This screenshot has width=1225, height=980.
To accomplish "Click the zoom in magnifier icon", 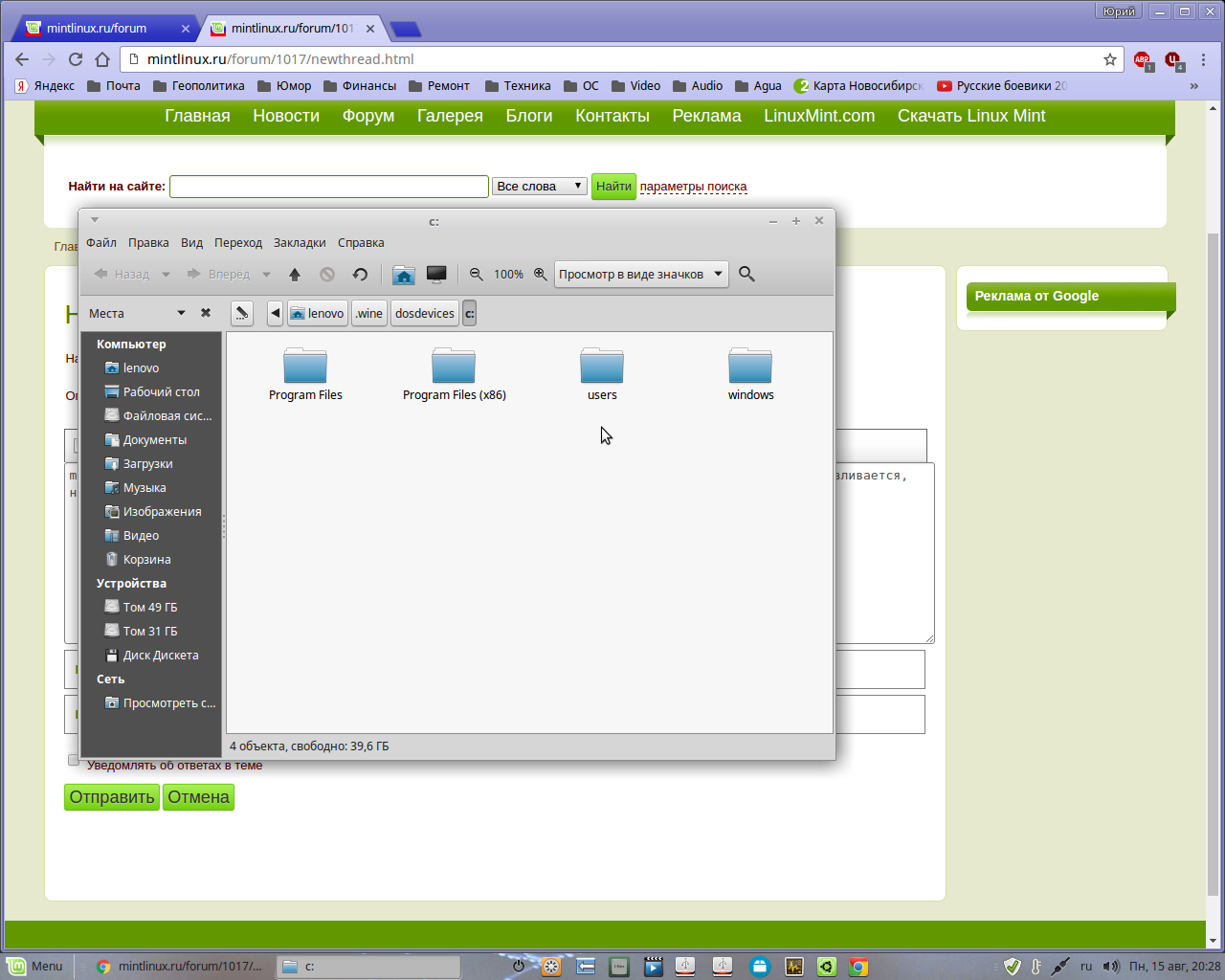I will (x=541, y=275).
